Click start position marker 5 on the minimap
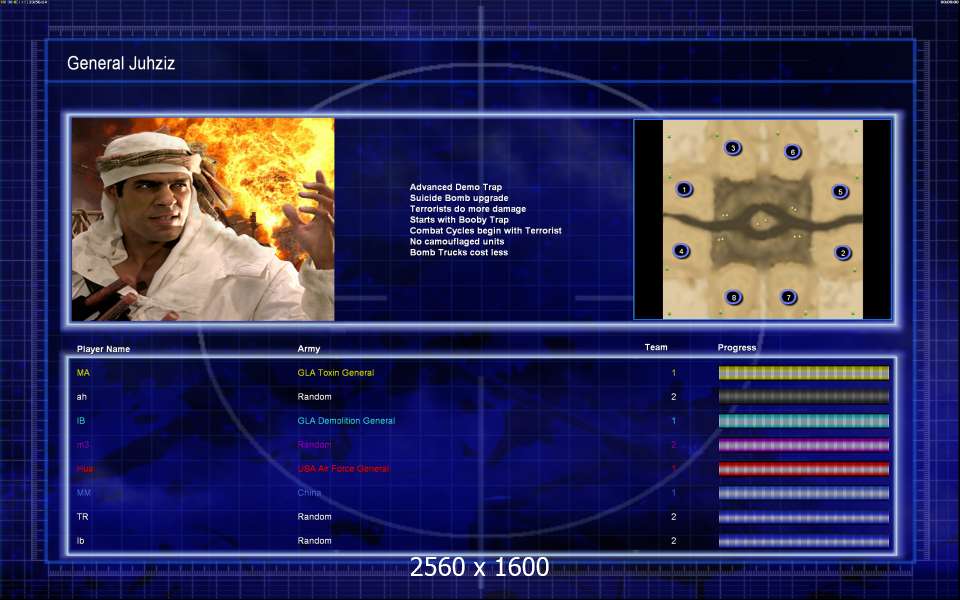960x600 pixels. (840, 192)
